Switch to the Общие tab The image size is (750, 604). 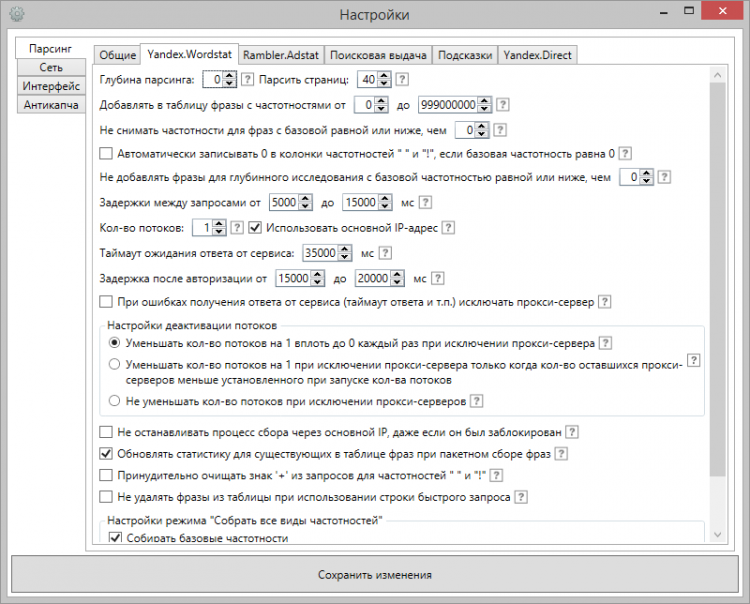118,55
